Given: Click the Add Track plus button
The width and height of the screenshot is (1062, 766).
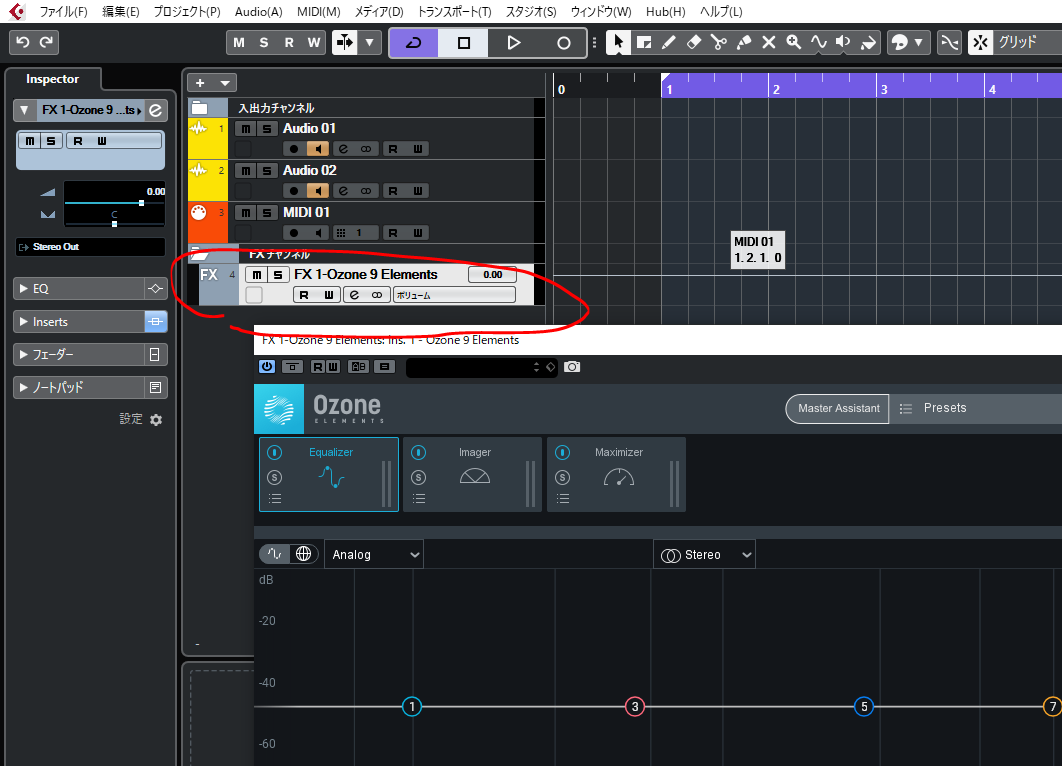Looking at the screenshot, I should [x=200, y=83].
